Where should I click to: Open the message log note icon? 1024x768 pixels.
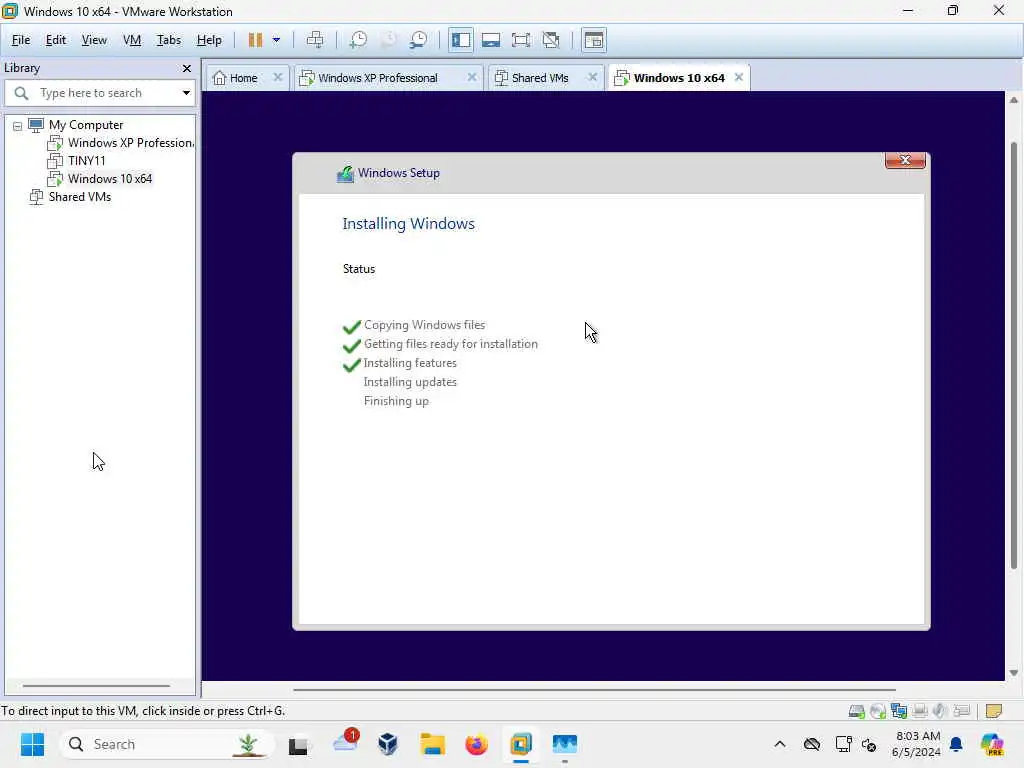pos(994,711)
